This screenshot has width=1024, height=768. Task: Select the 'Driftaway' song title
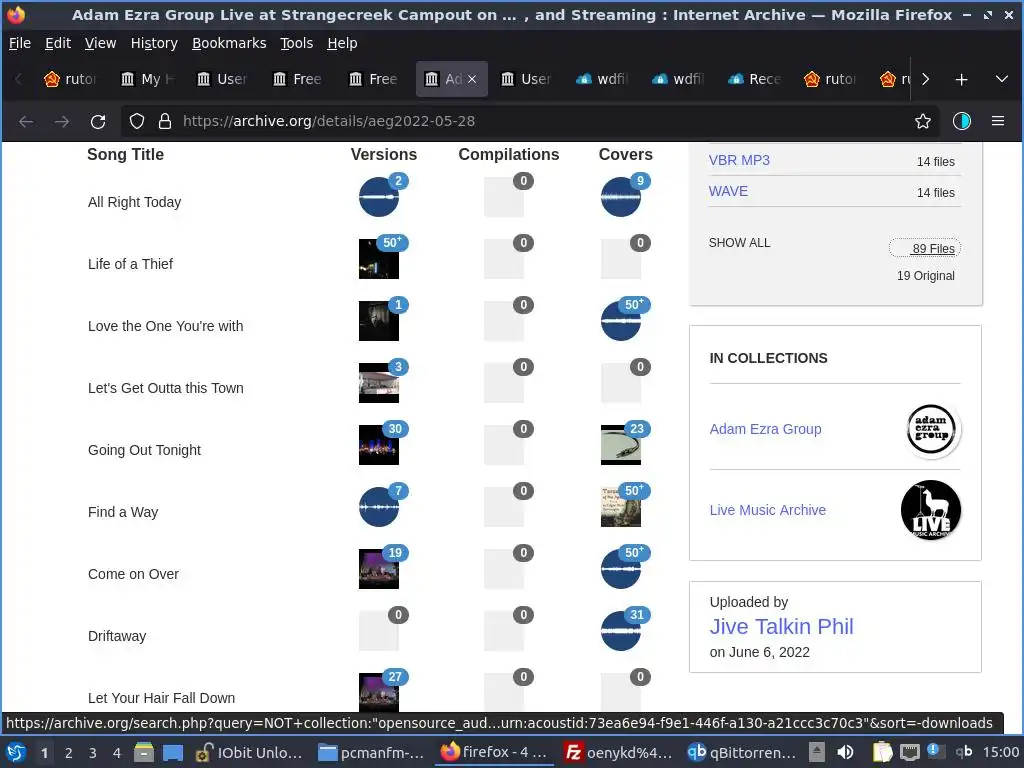pyautogui.click(x=117, y=636)
